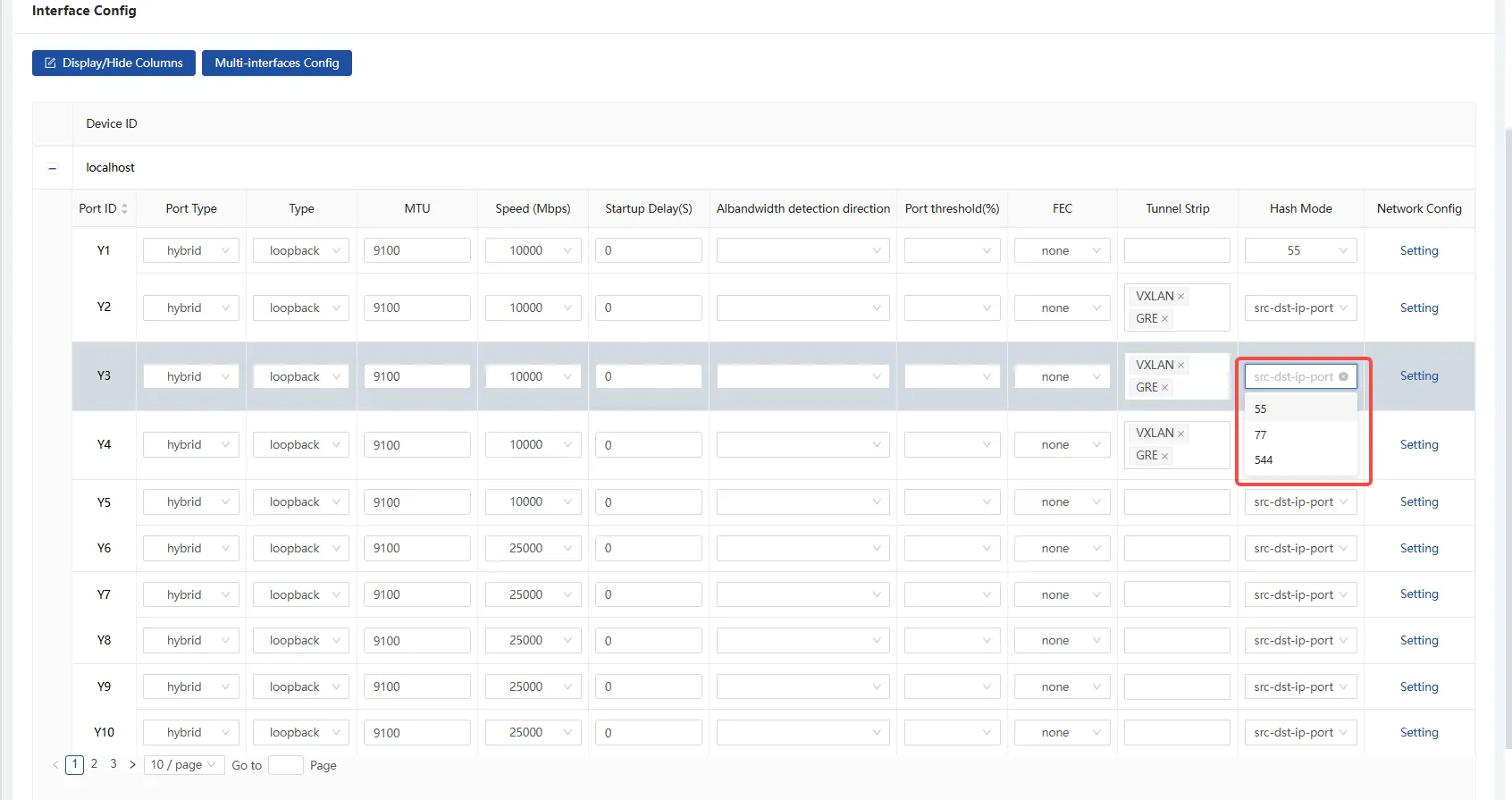Click the Display/Hide Columns button
Image resolution: width=1512 pixels, height=800 pixels.
pos(113,63)
